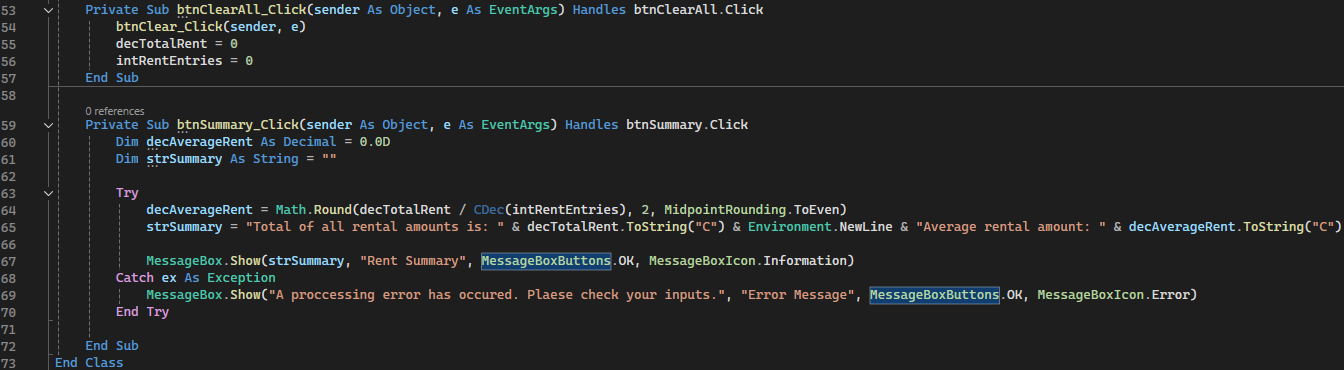Image resolution: width=1344 pixels, height=370 pixels.
Task: Collapse the btnClearAll_Click Sub outline chevron
Action: point(48,10)
